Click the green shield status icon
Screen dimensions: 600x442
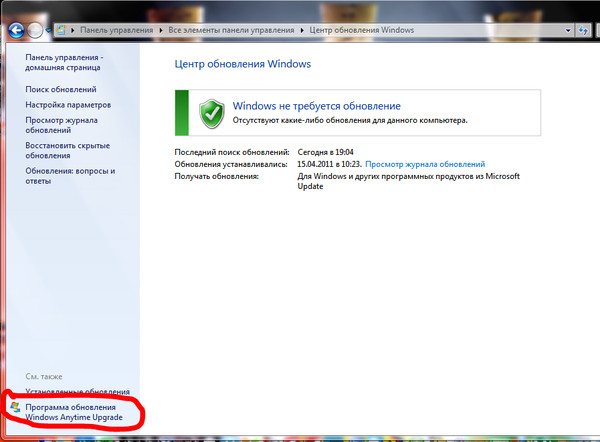pyautogui.click(x=209, y=111)
